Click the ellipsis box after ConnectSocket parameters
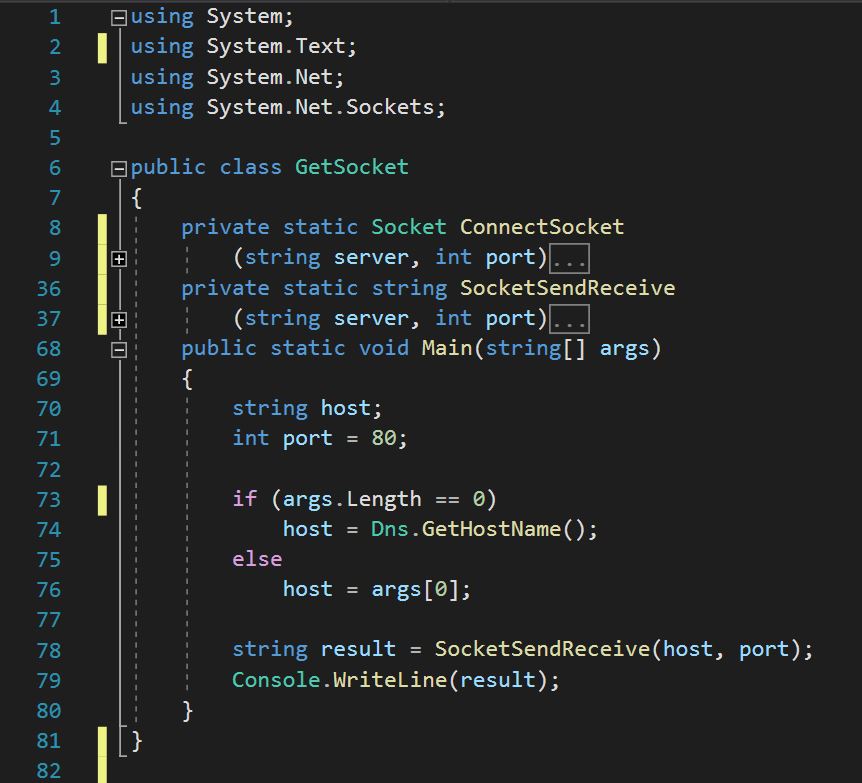Viewport: 862px width, 783px height. click(x=570, y=259)
